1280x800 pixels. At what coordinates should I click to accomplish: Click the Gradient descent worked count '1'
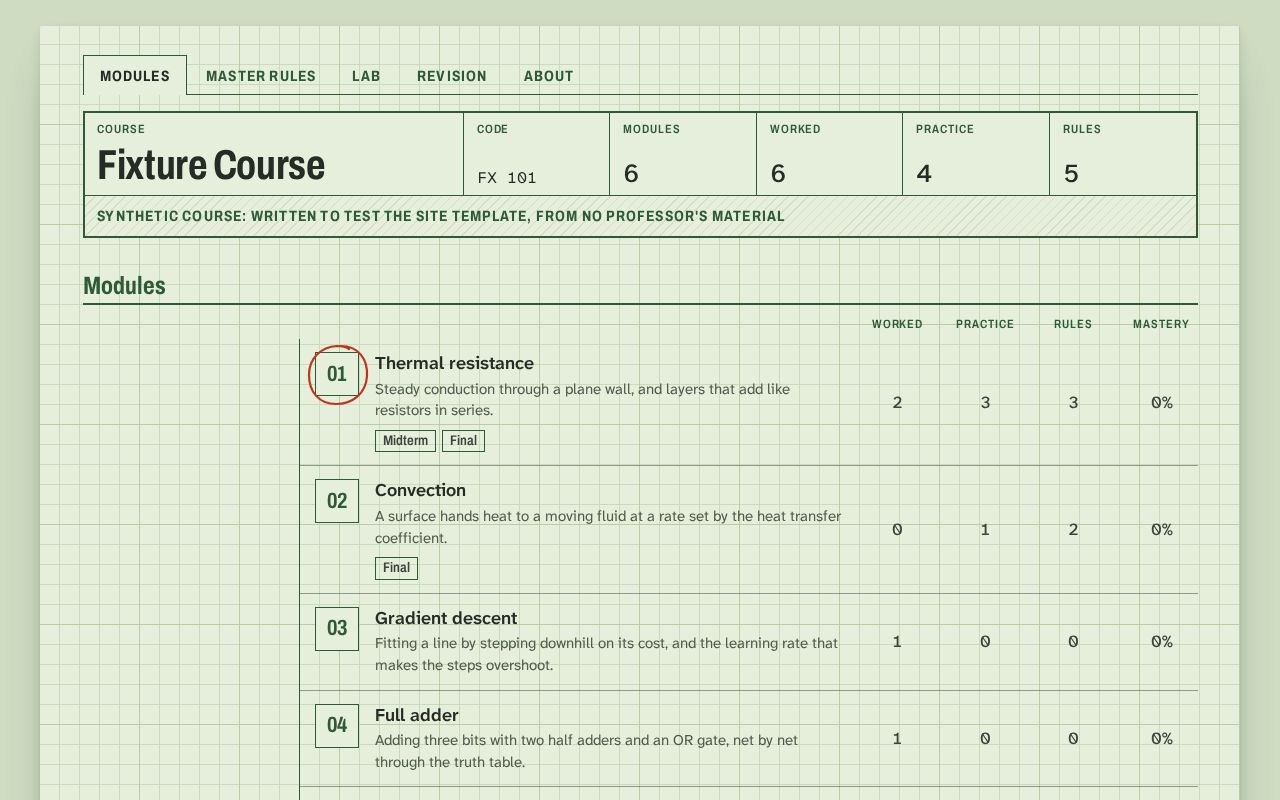pyautogui.click(x=897, y=642)
